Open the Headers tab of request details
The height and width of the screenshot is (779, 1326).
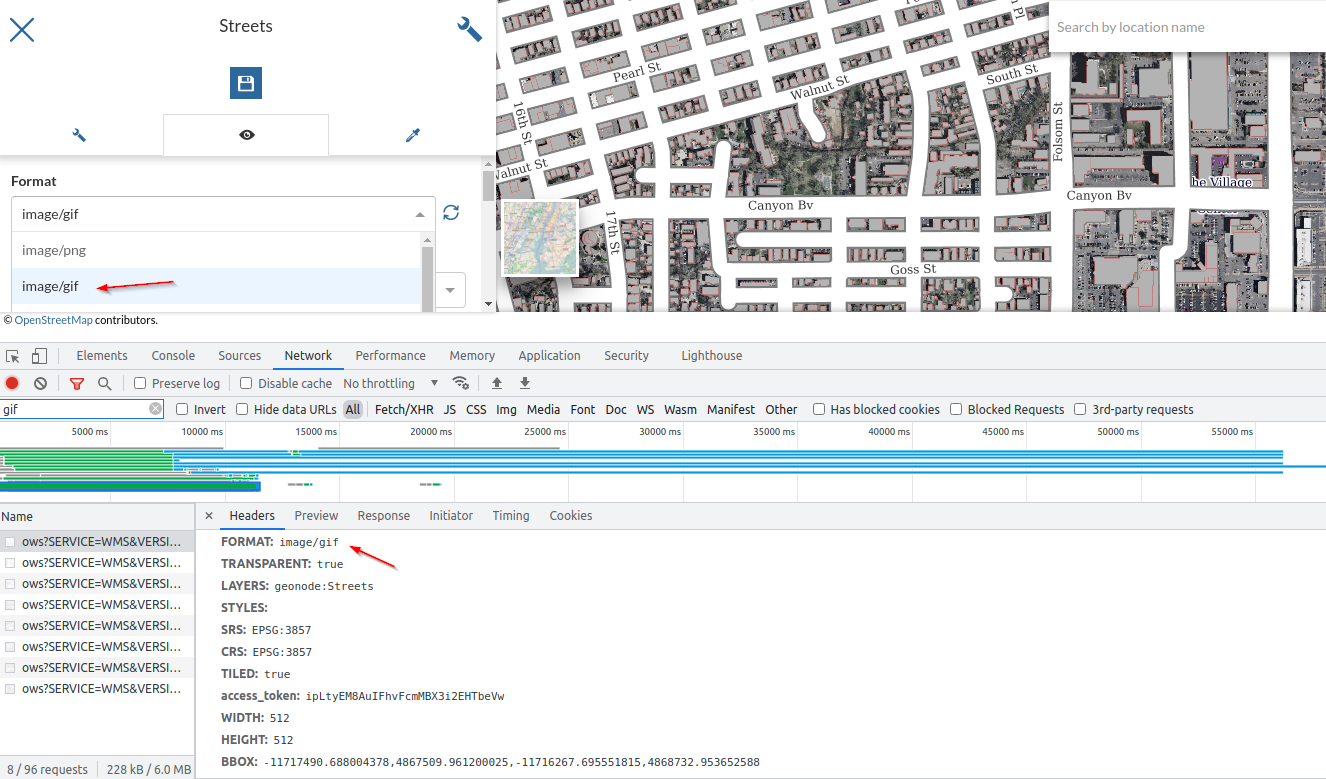point(252,516)
